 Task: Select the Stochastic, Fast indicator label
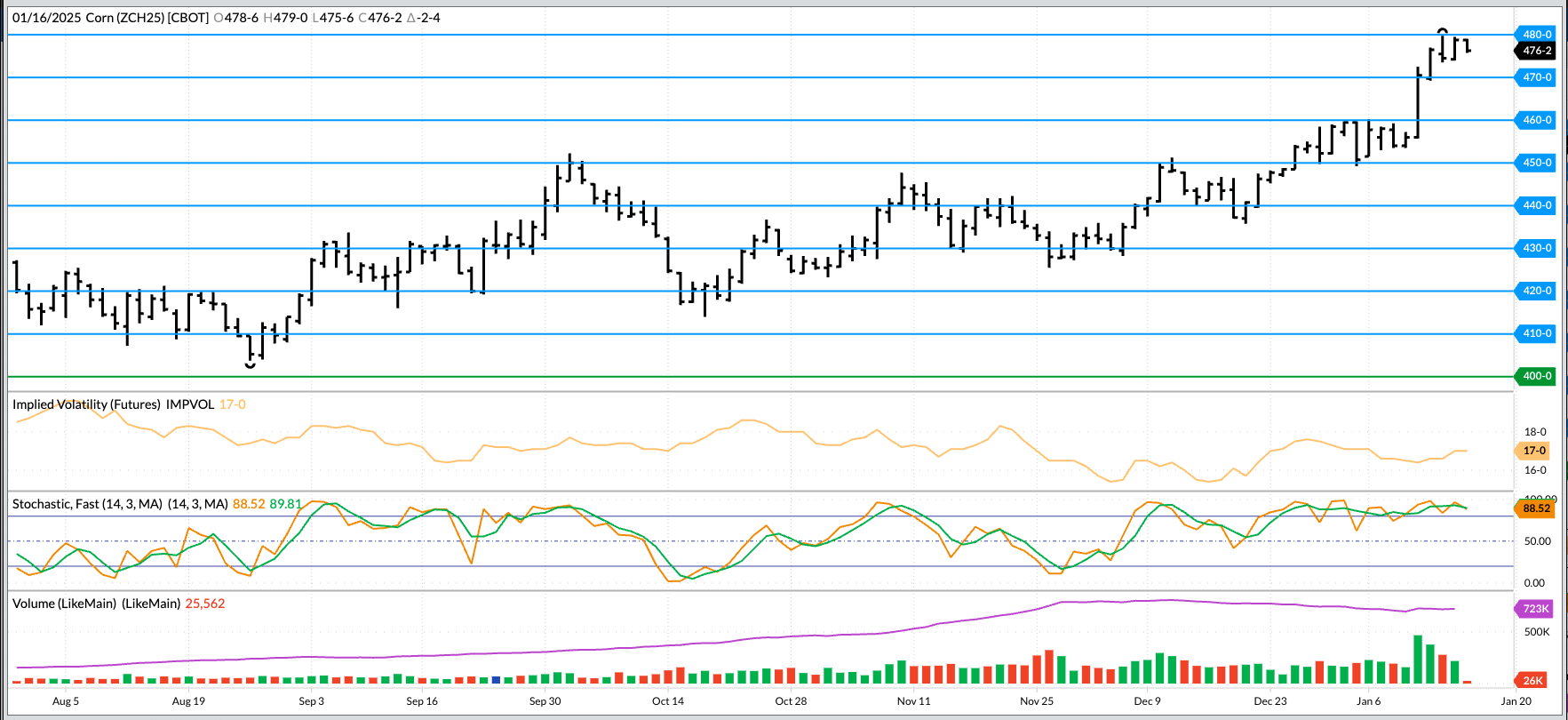coord(87,504)
